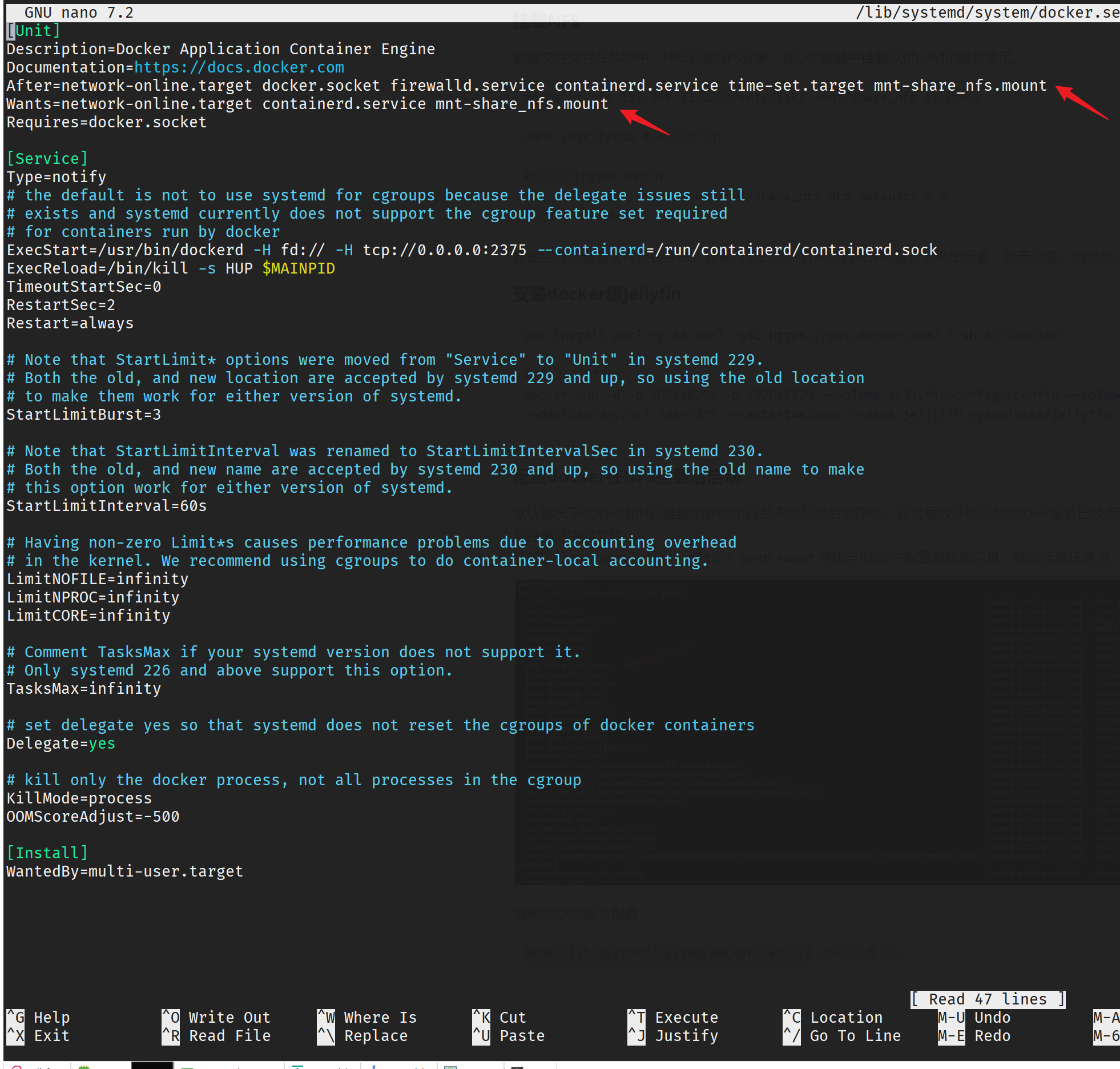Image resolution: width=1120 pixels, height=1069 pixels.
Task: Click the ^K Cut shortcut
Action: pos(499,1017)
